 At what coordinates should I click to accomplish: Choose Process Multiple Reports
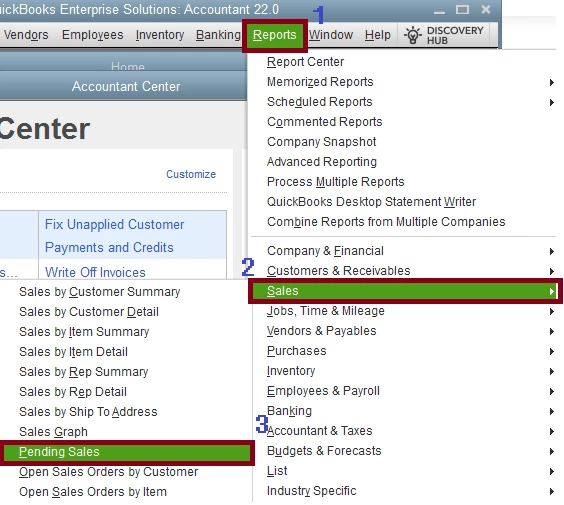click(335, 182)
